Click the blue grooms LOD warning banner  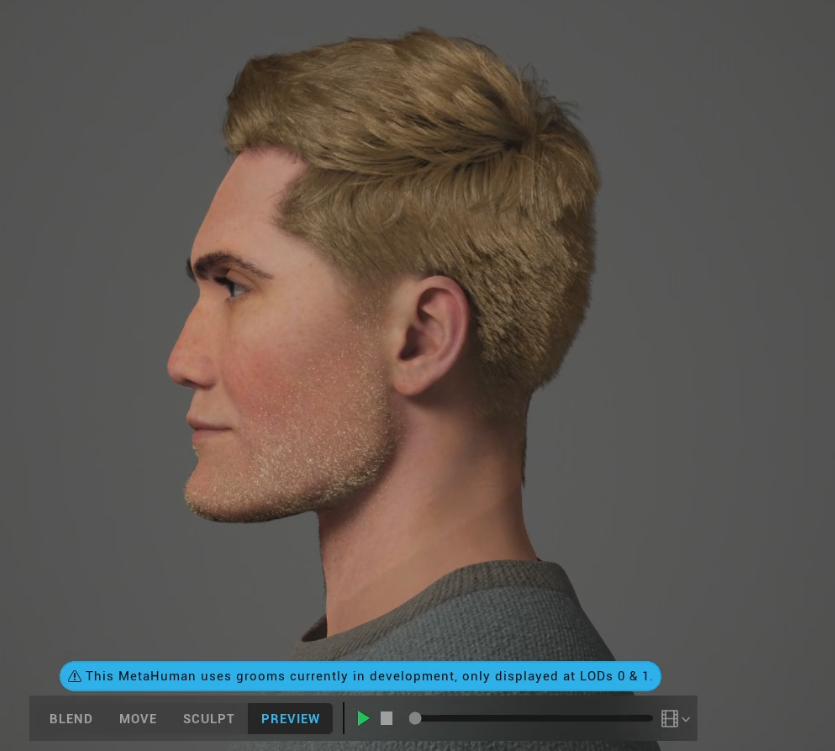point(360,676)
